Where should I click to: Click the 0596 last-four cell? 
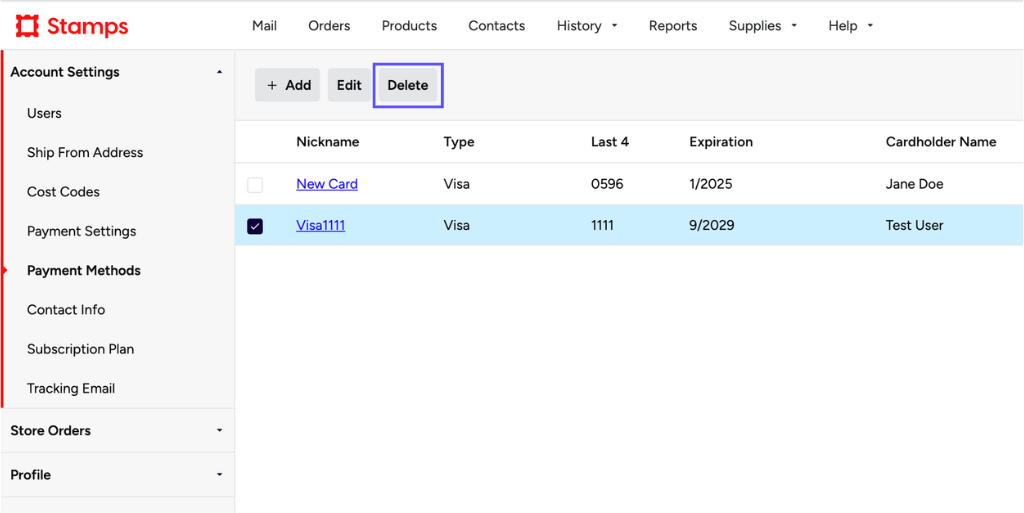point(607,184)
